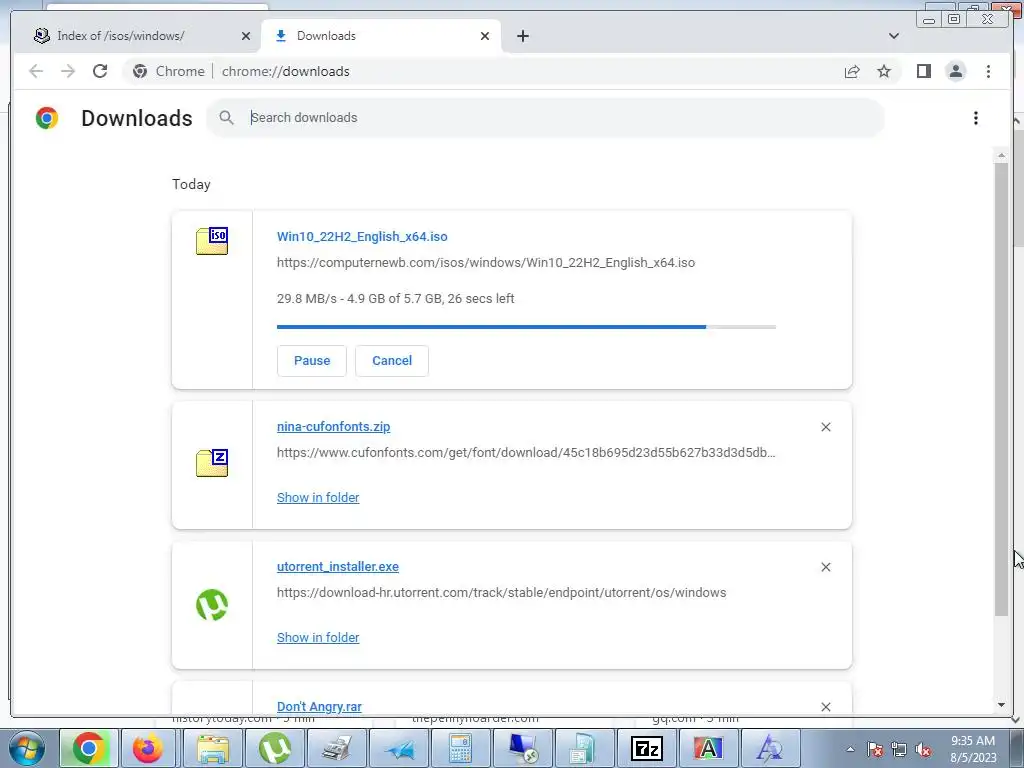Remove utorrent_installer.exe from the list
This screenshot has height=768, width=1024.
pos(825,567)
